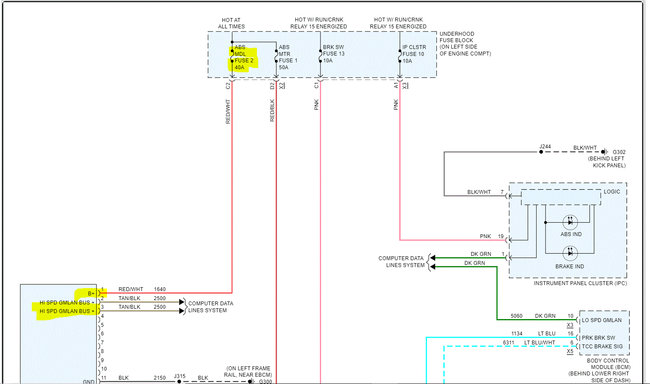The image size is (650, 384).
Task: Click the ON LEFT FRAME RAIL note
Action: [247, 372]
